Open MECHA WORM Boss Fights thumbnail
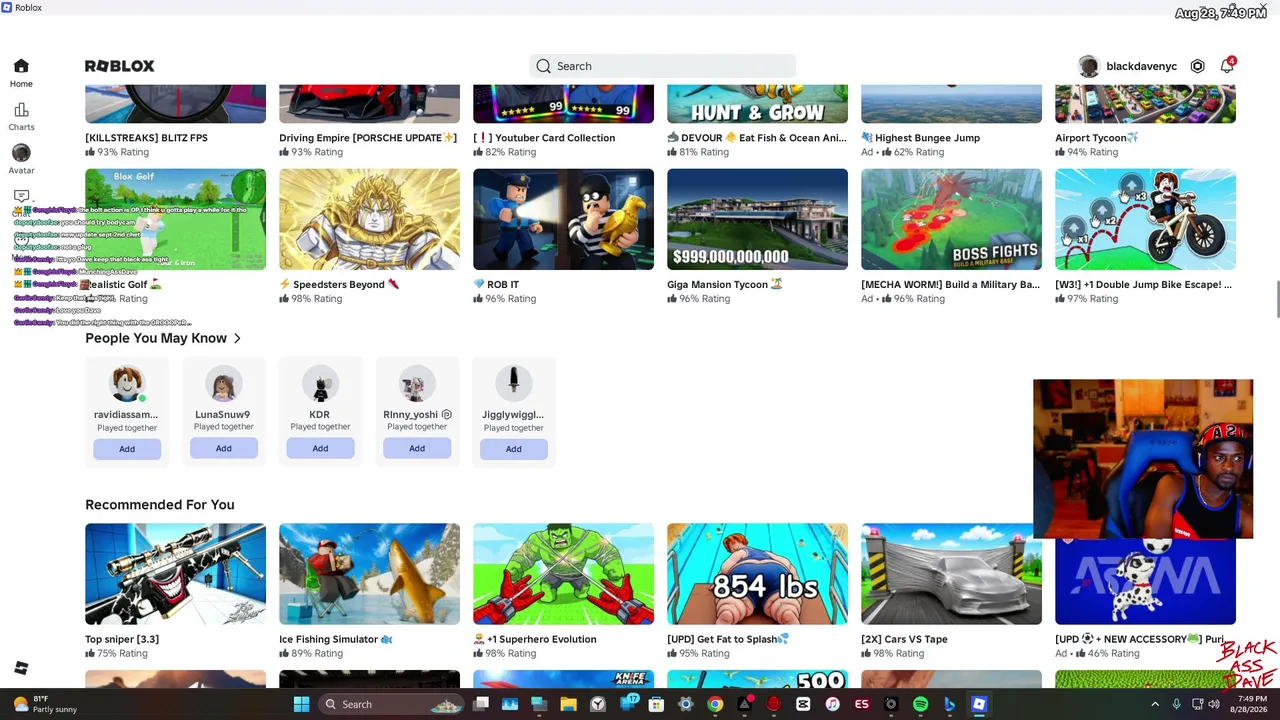Image resolution: width=1280 pixels, height=720 pixels. point(951,220)
